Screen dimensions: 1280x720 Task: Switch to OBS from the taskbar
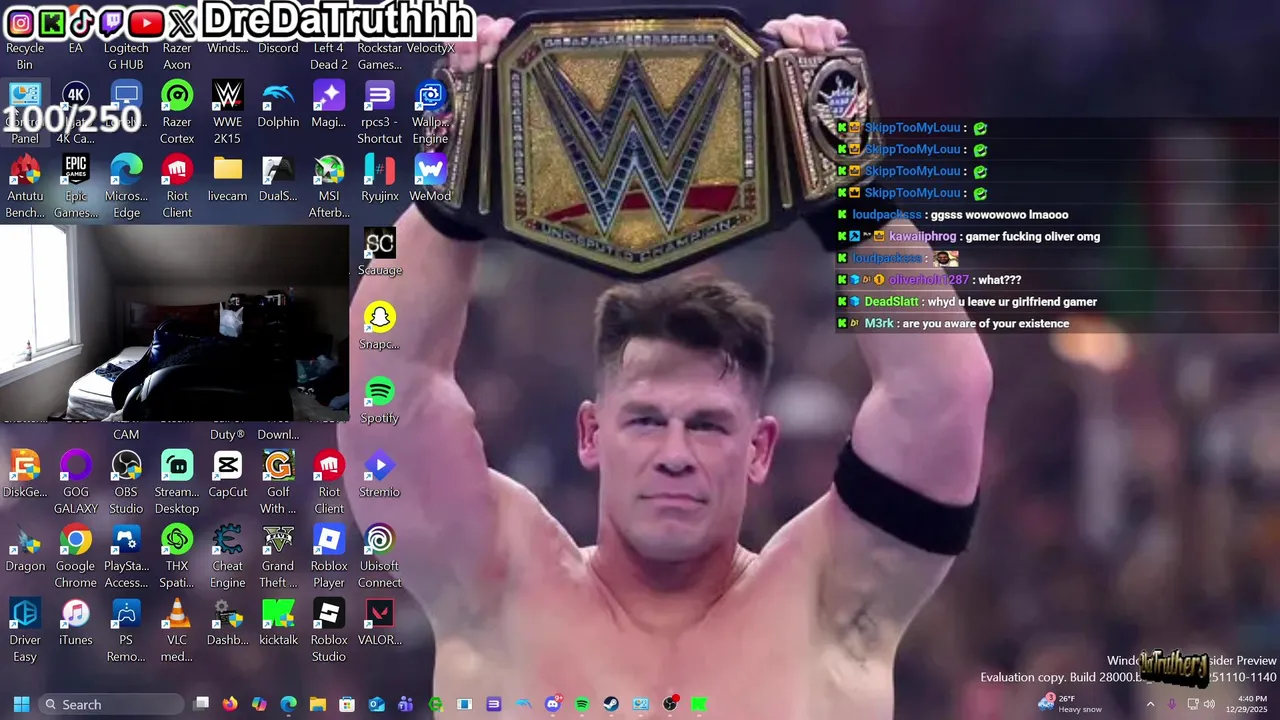point(670,704)
